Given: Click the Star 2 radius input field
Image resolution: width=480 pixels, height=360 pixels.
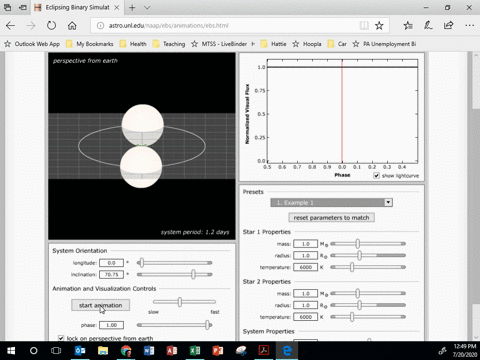Looking at the screenshot, I should click(x=306, y=305).
